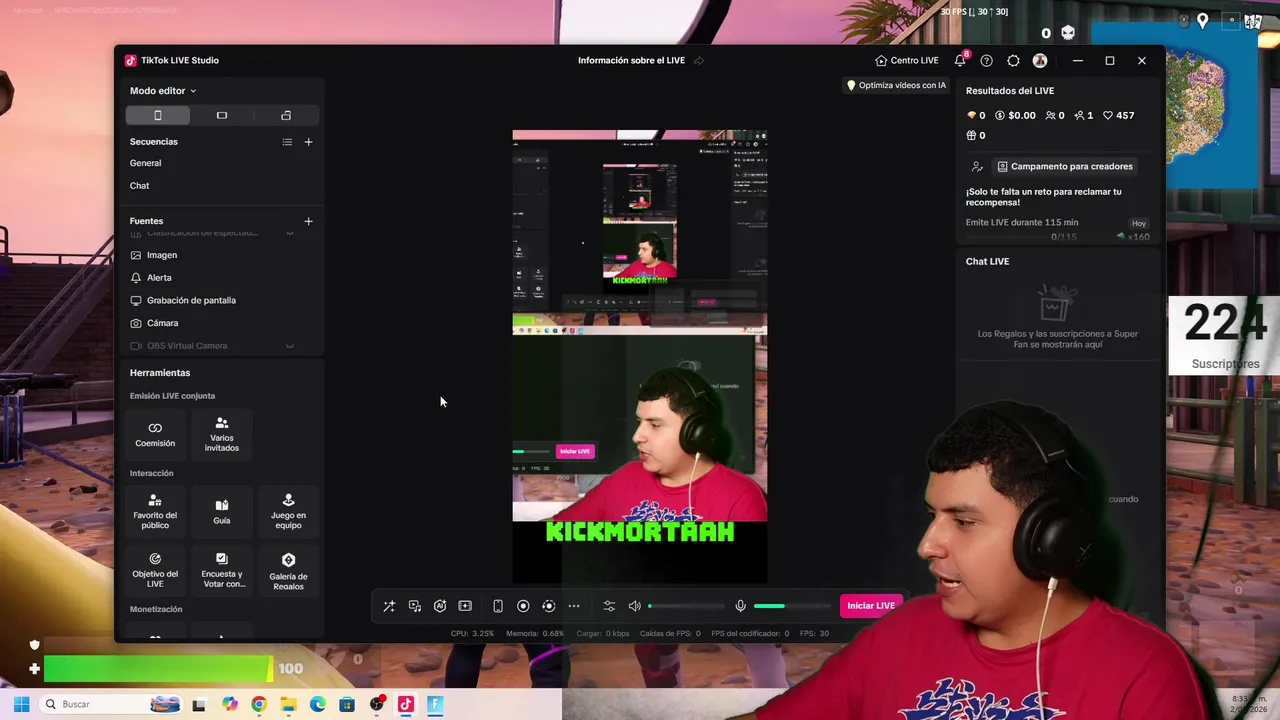This screenshot has height=720, width=1280.
Task: Select the landscape layout tab
Action: point(222,115)
